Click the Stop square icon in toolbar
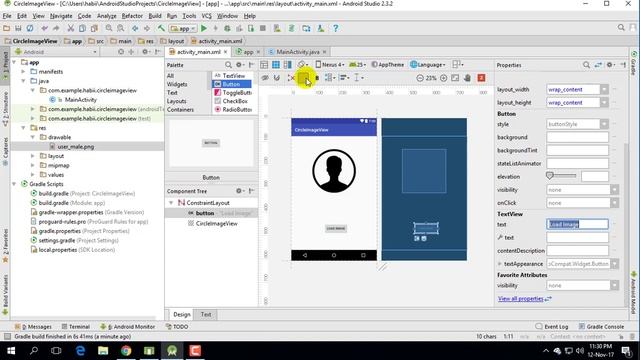The image size is (640, 360). tap(263, 28)
